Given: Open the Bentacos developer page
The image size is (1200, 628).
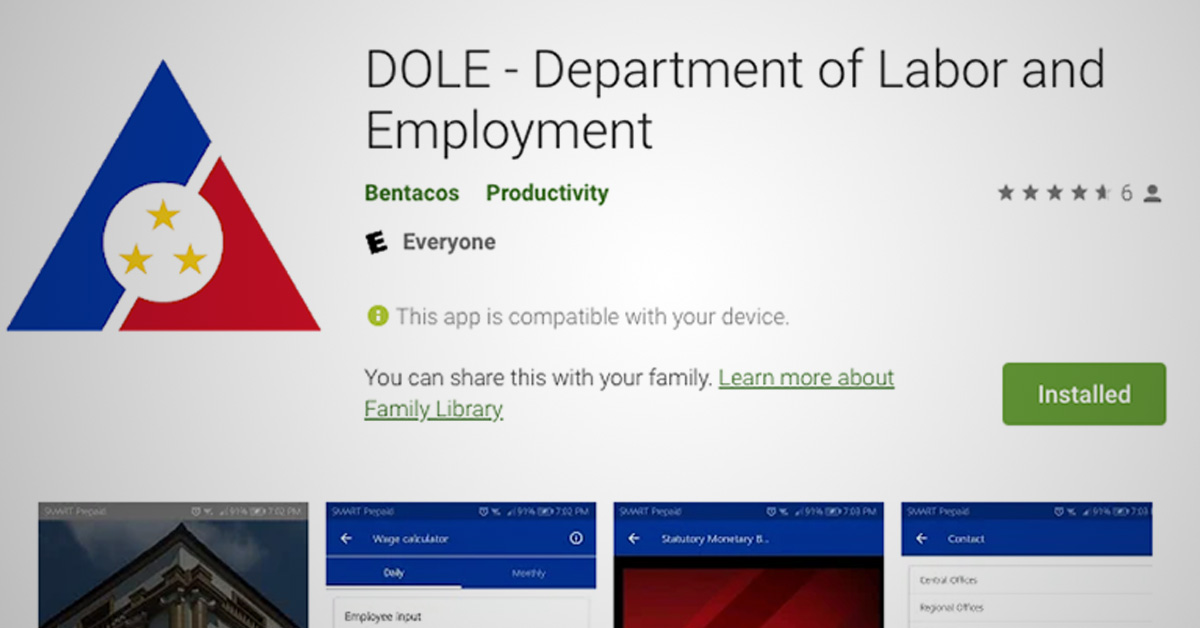Looking at the screenshot, I should coord(411,192).
